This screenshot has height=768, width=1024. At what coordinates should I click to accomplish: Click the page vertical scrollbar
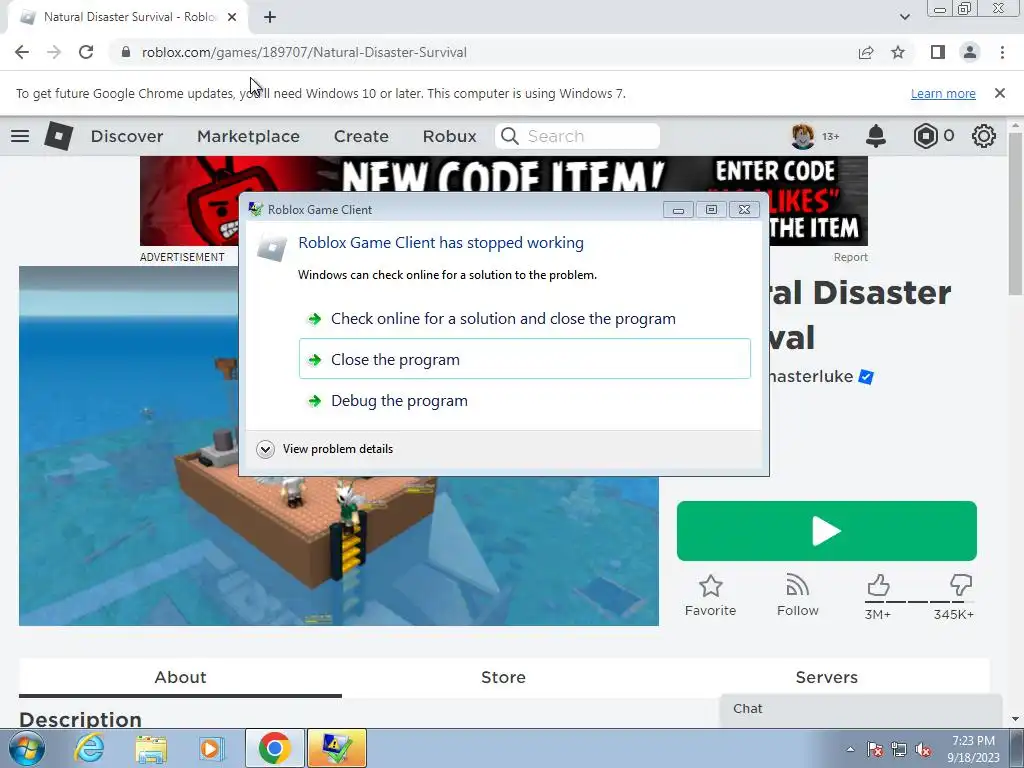[x=1015, y=212]
